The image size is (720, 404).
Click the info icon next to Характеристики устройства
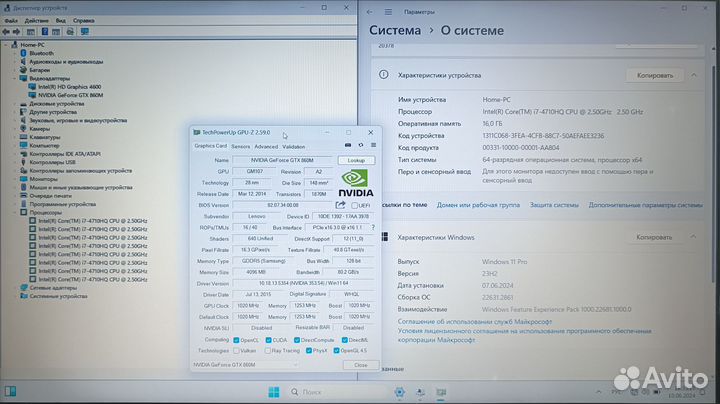383,75
